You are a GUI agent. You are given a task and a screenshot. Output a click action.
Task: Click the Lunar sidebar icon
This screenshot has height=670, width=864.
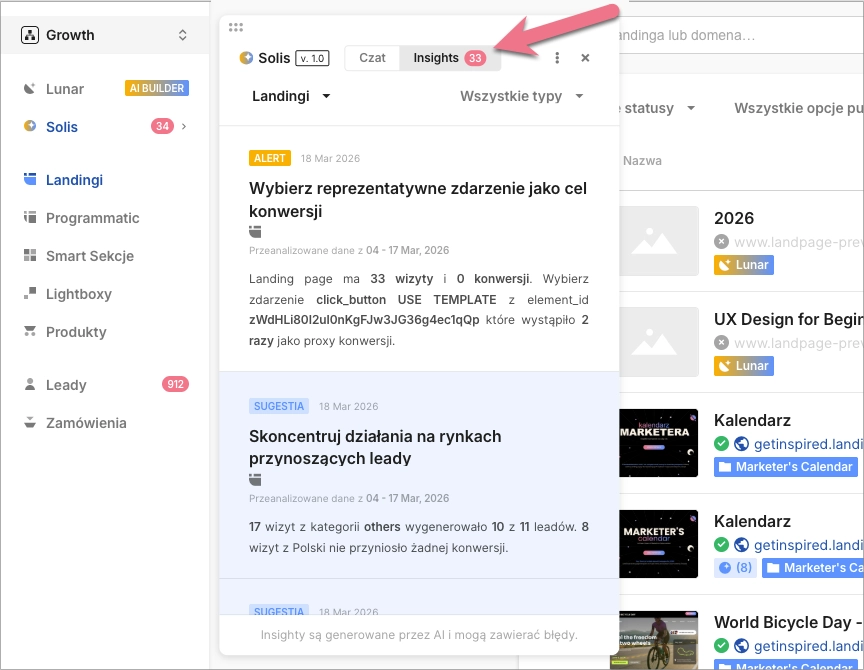(x=30, y=89)
